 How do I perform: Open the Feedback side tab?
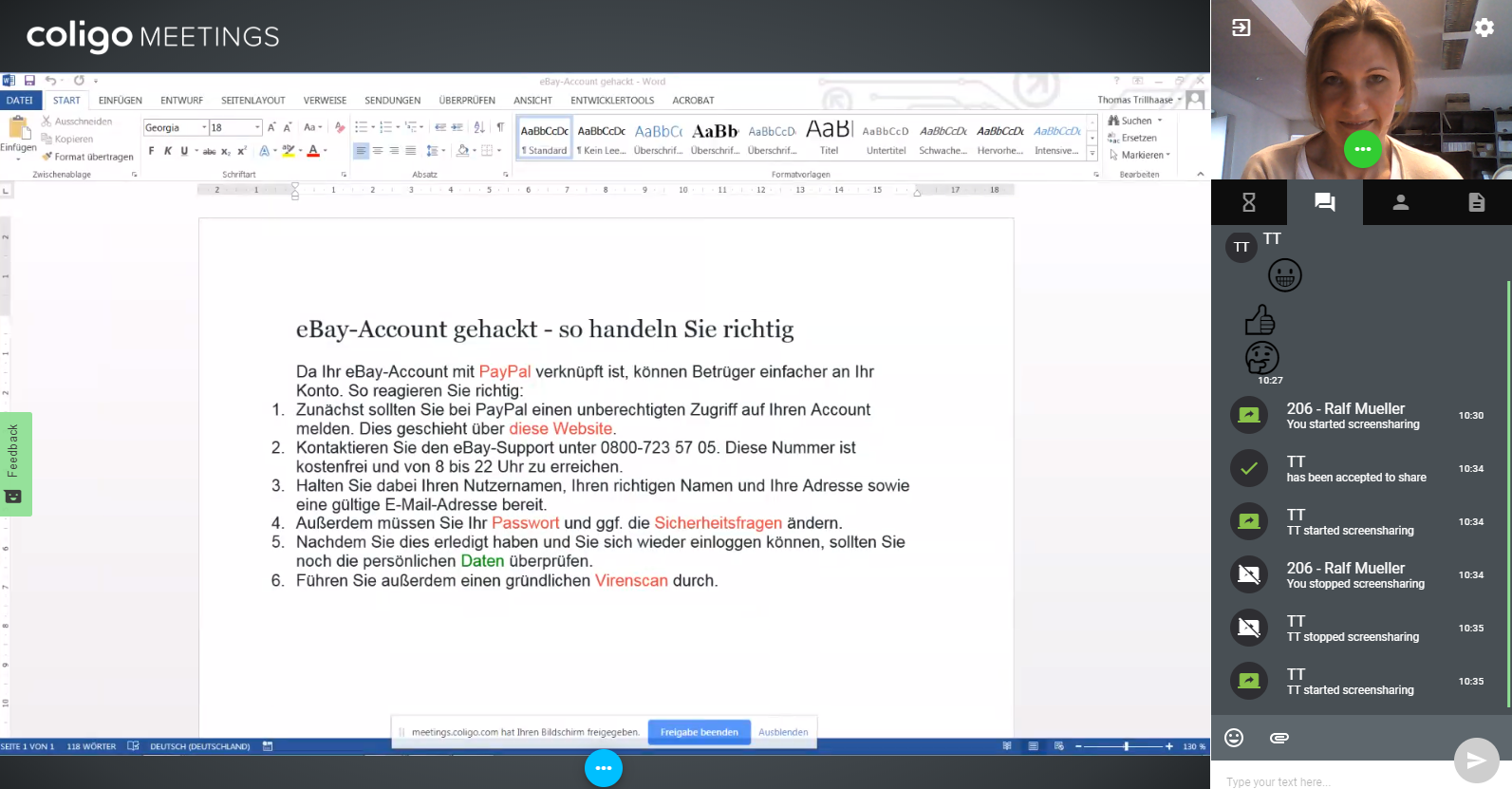pos(15,464)
